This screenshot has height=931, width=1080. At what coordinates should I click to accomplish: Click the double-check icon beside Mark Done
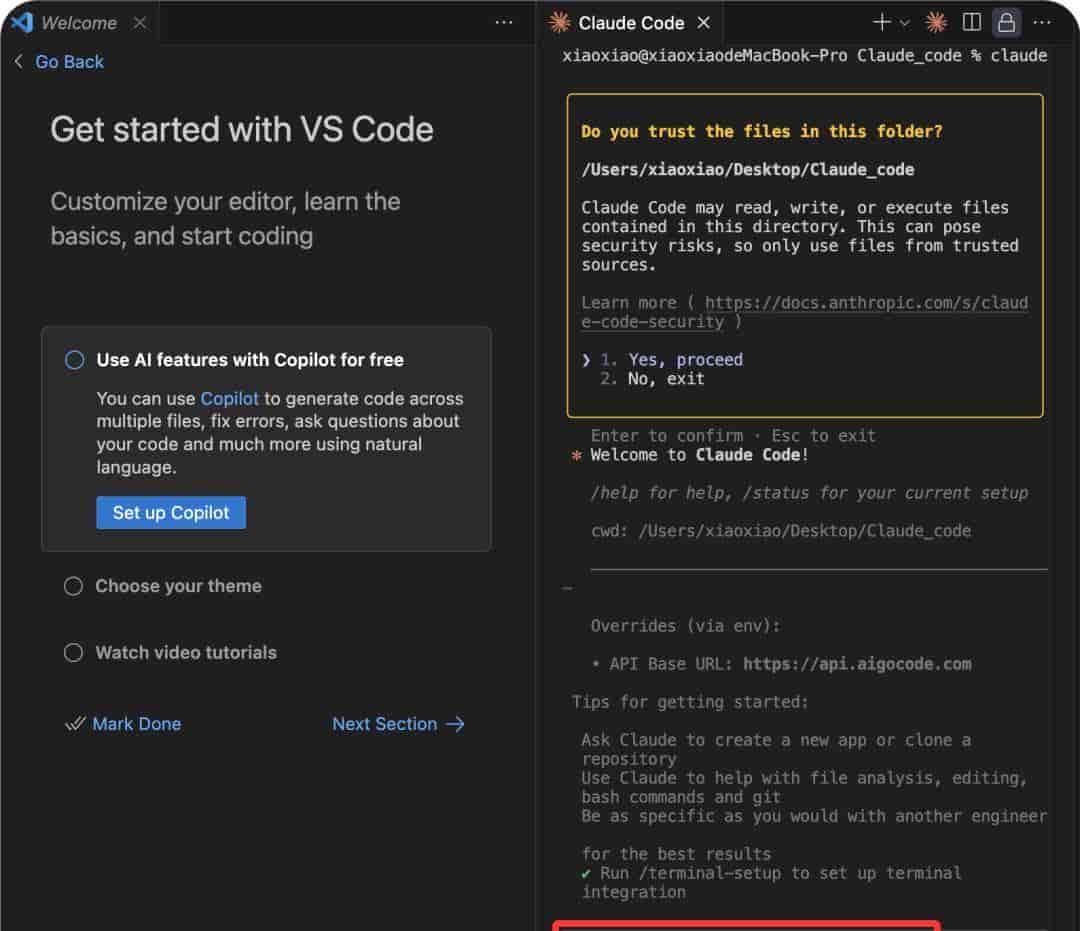(x=75, y=724)
